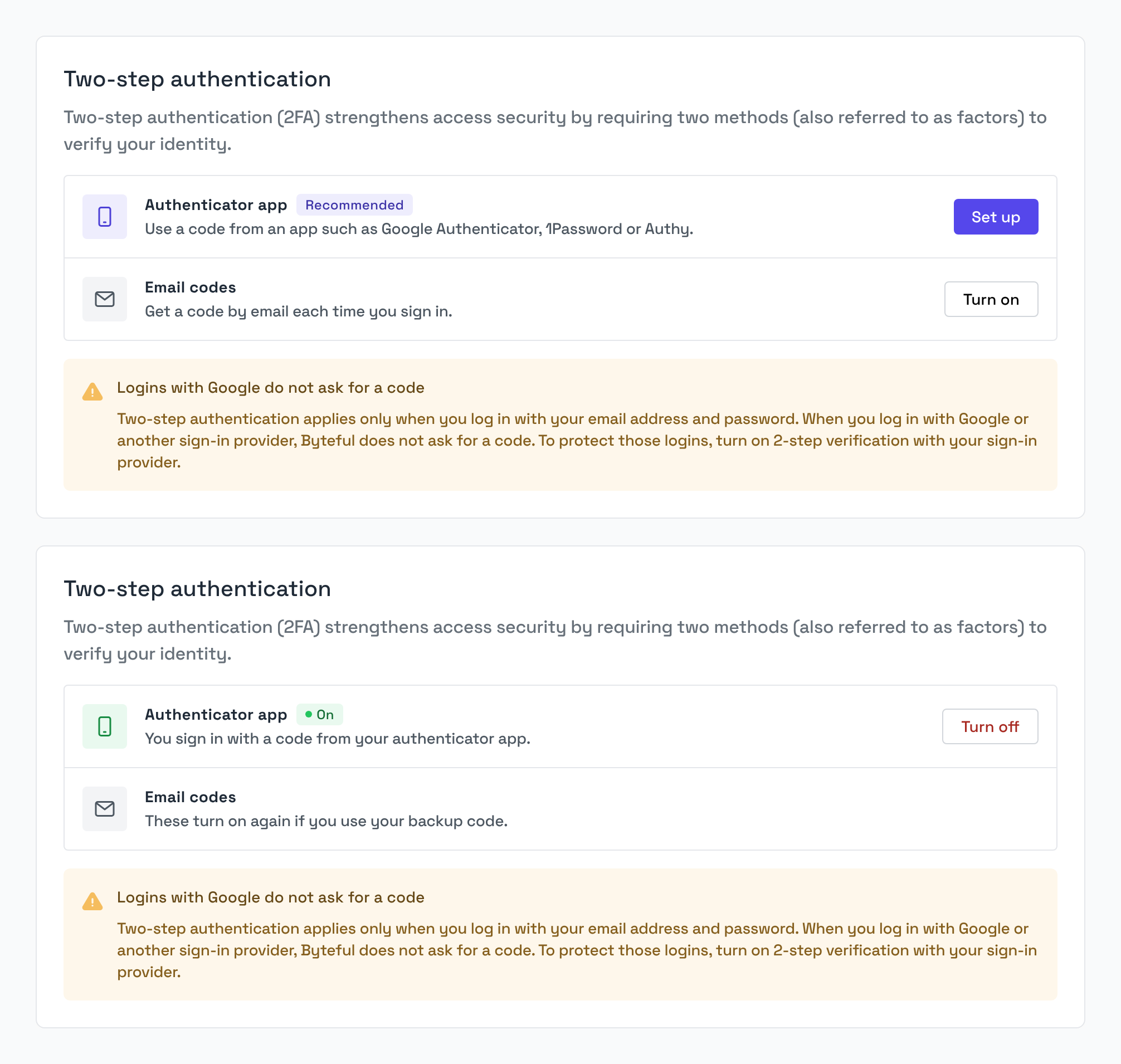Click the Recommended badge
Screen dimensions: 1121x1064
[354, 205]
